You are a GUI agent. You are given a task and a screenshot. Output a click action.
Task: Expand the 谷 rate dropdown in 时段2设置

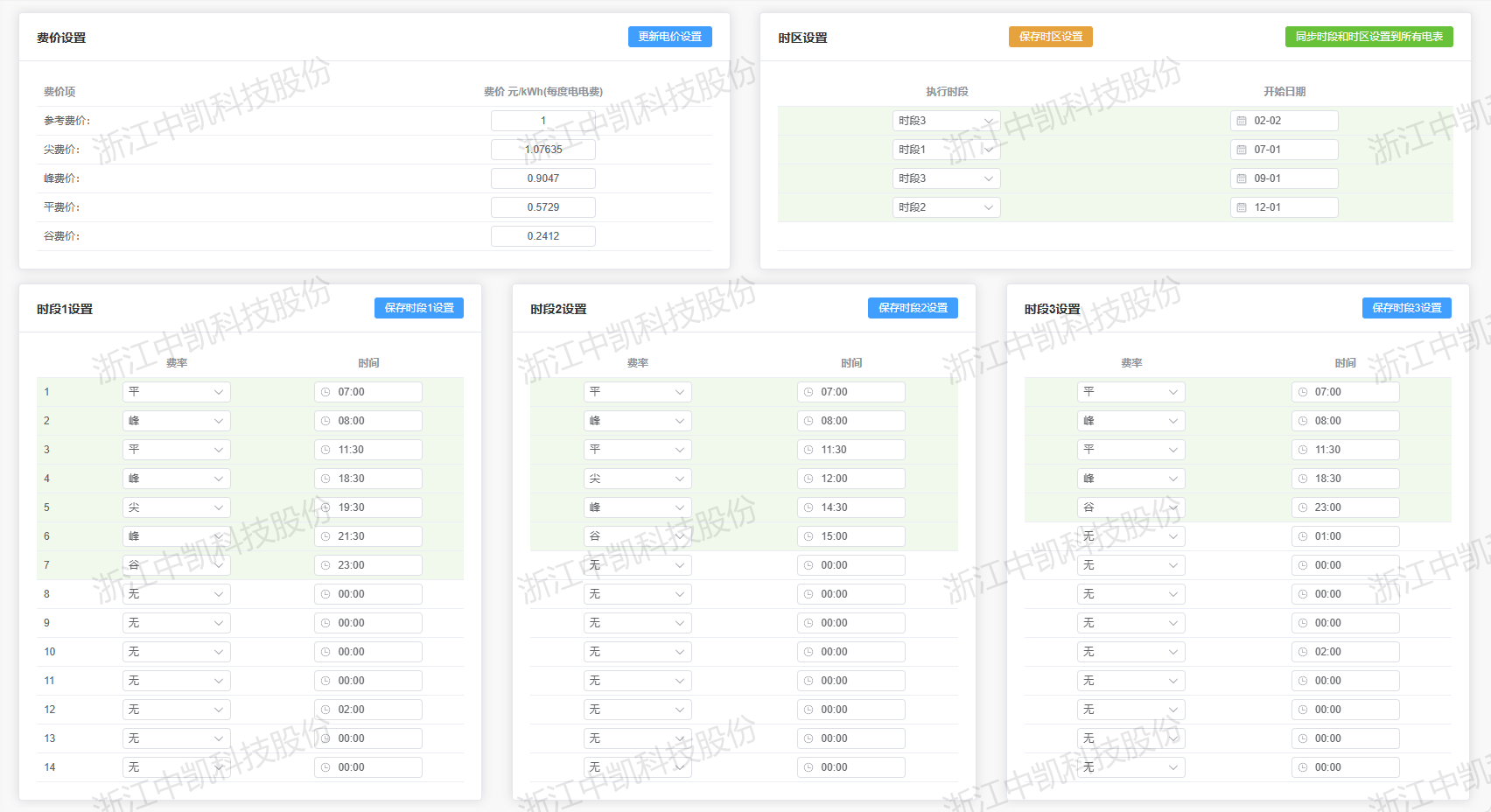point(637,536)
